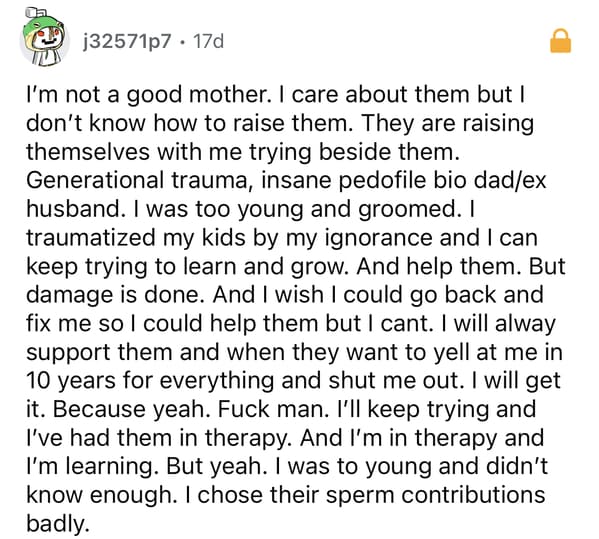Click the word "Generational" in the comment
Screen dimensions: 599x539
[95, 180]
